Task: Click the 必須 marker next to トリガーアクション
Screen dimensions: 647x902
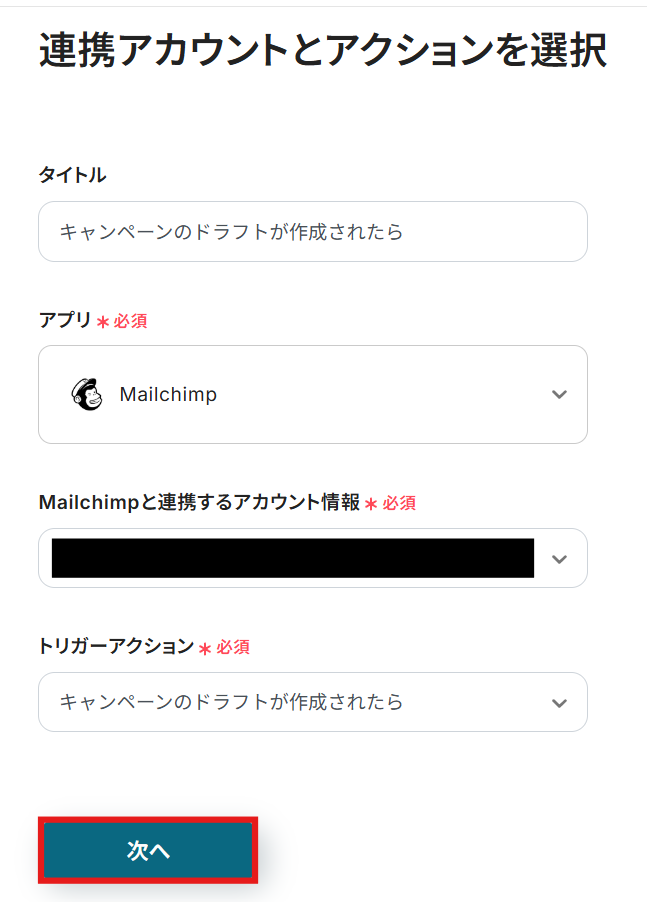Action: [233, 647]
